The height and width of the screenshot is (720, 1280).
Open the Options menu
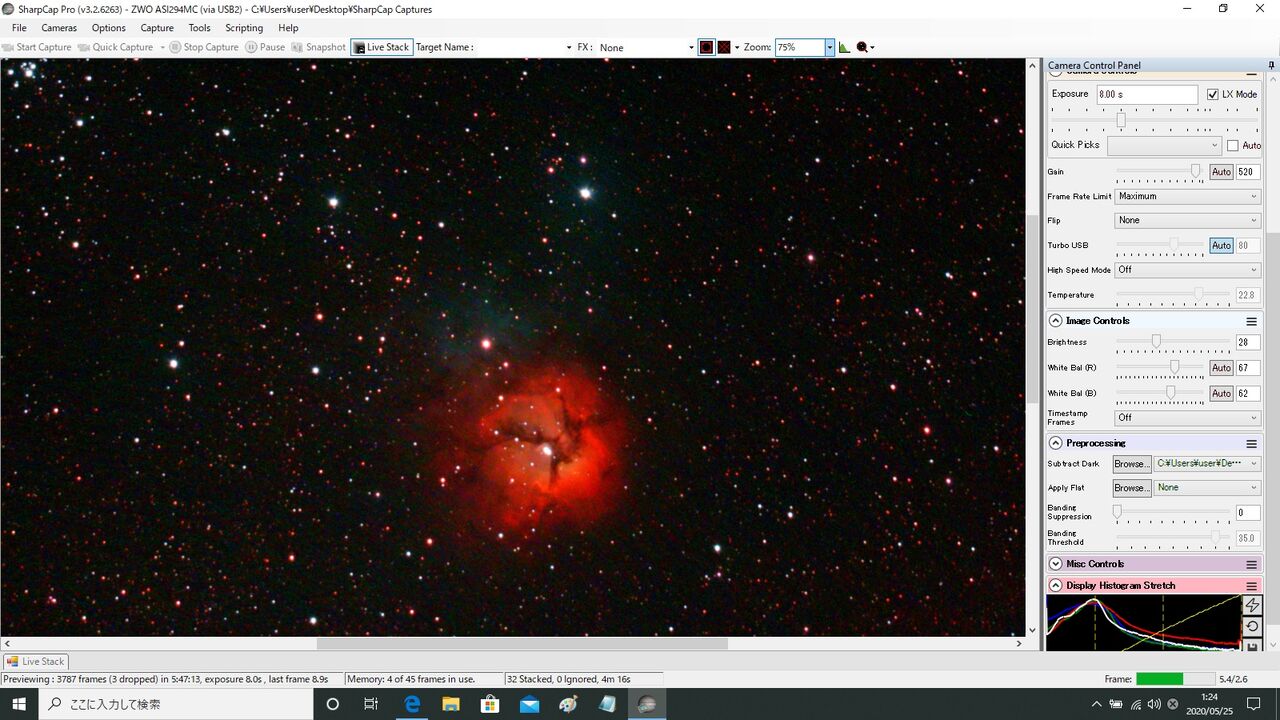point(109,28)
